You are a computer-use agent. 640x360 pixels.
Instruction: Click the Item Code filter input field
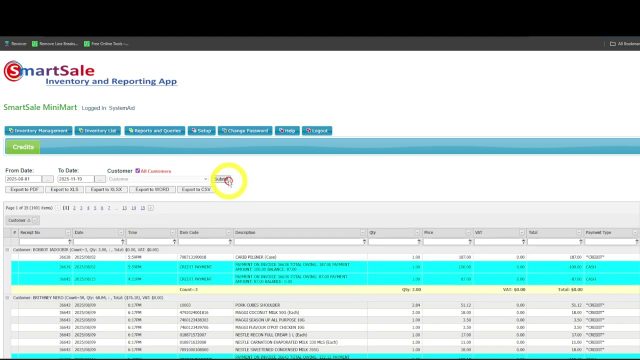click(x=203, y=242)
